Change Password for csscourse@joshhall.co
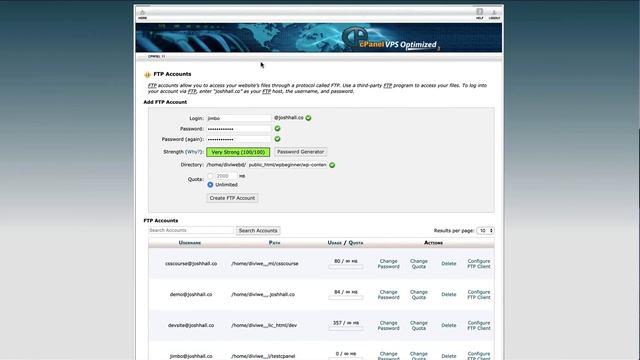Image resolution: width=640 pixels, height=360 pixels. [x=389, y=264]
